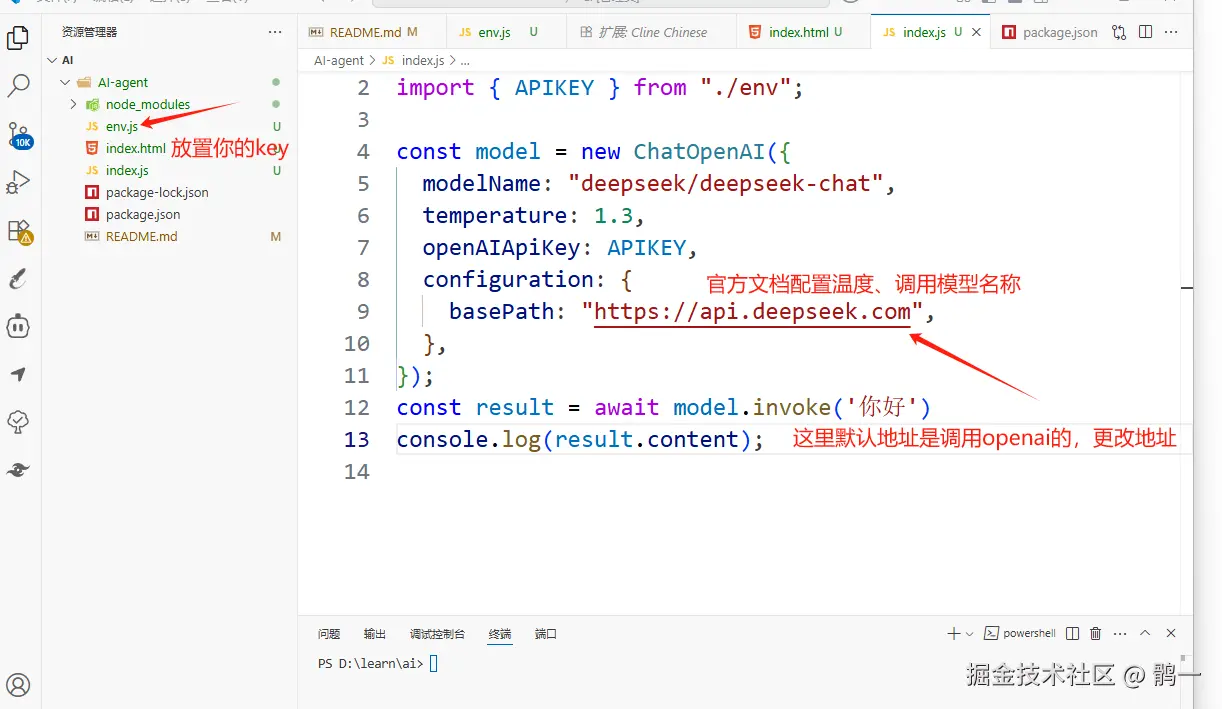Click the api.deepseek.com URL in code
1222x709 pixels.
752,311
